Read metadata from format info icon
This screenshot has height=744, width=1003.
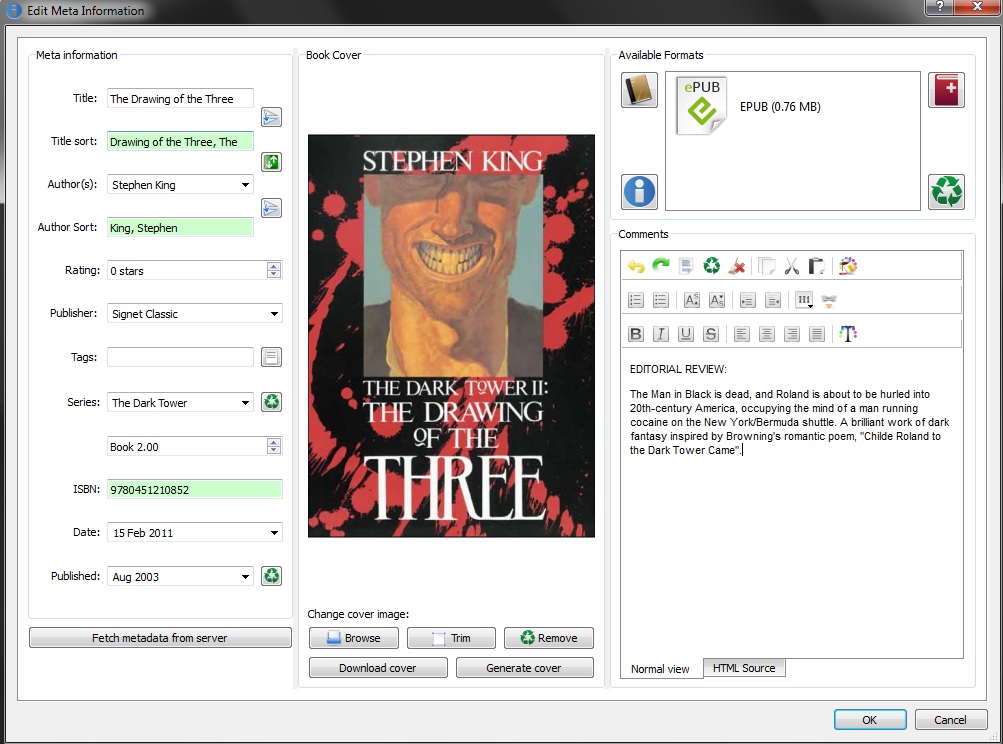639,191
